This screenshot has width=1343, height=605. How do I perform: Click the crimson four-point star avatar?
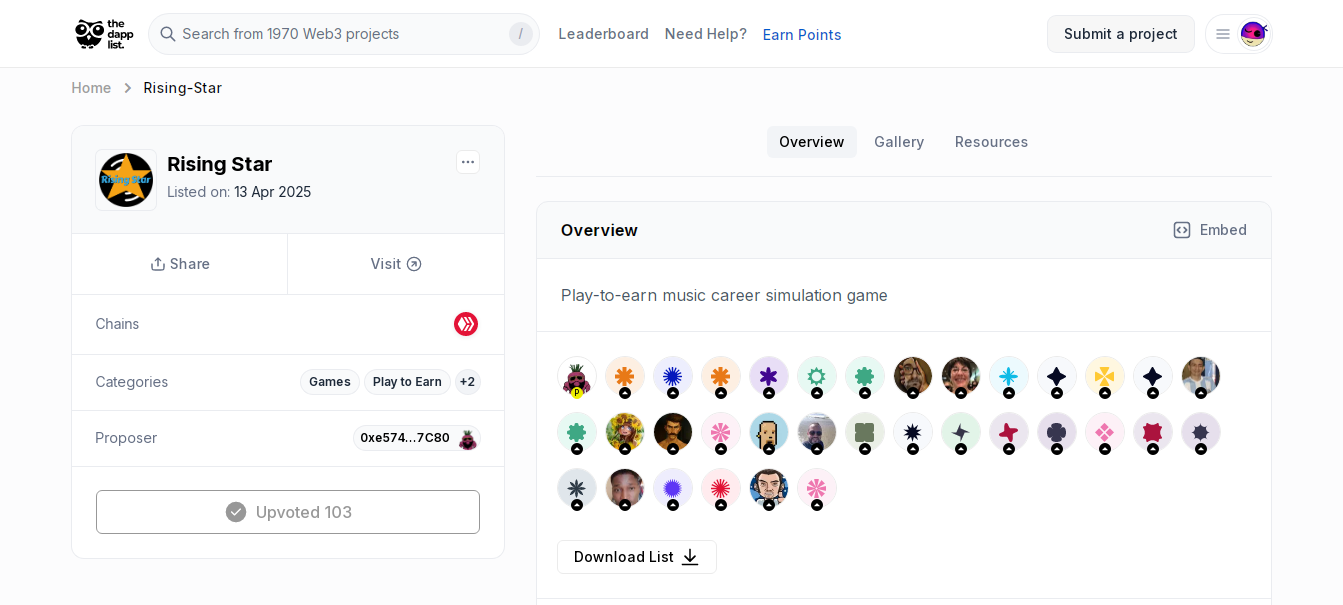pyautogui.click(x=1009, y=433)
